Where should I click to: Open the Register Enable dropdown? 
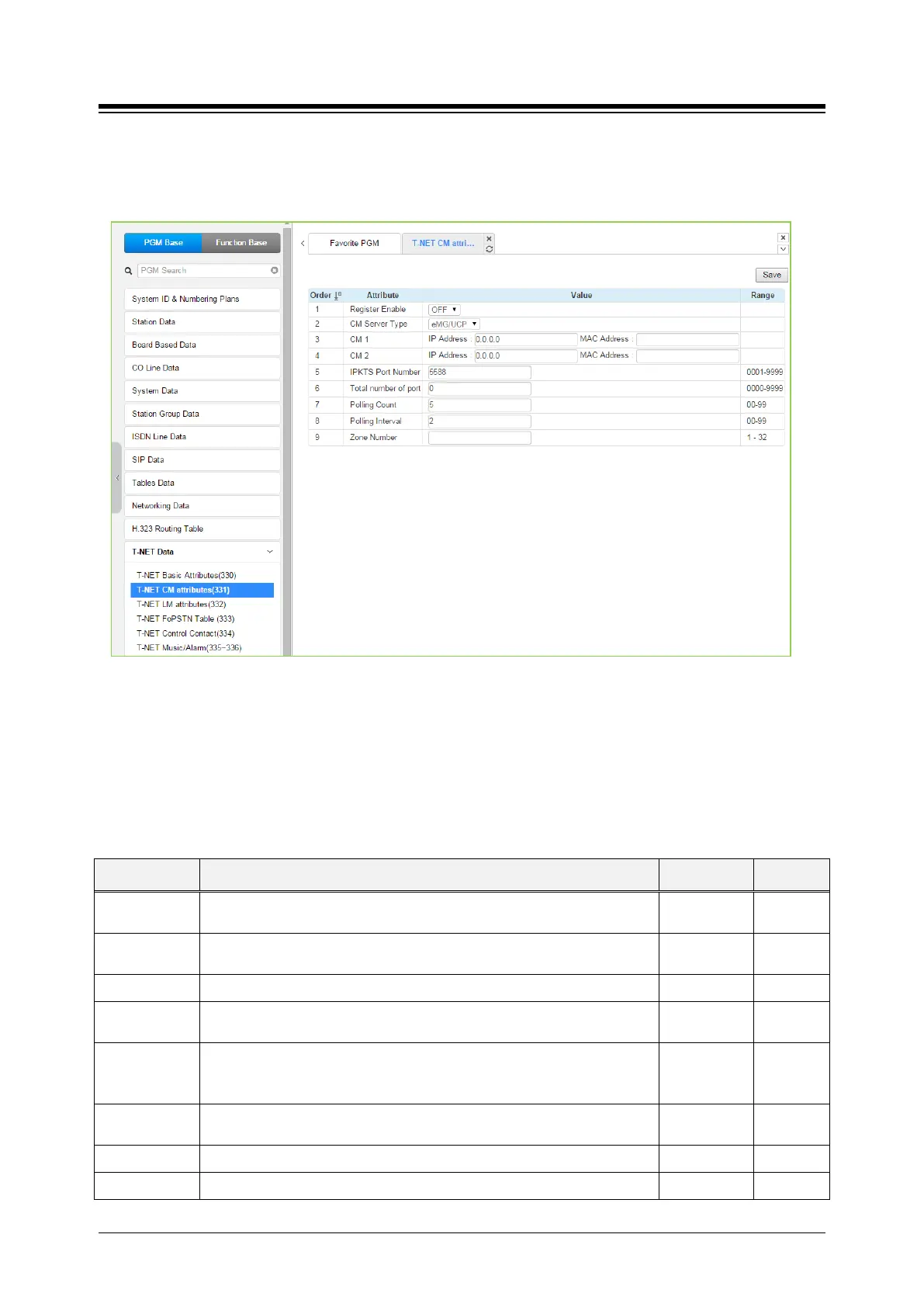coord(445,310)
